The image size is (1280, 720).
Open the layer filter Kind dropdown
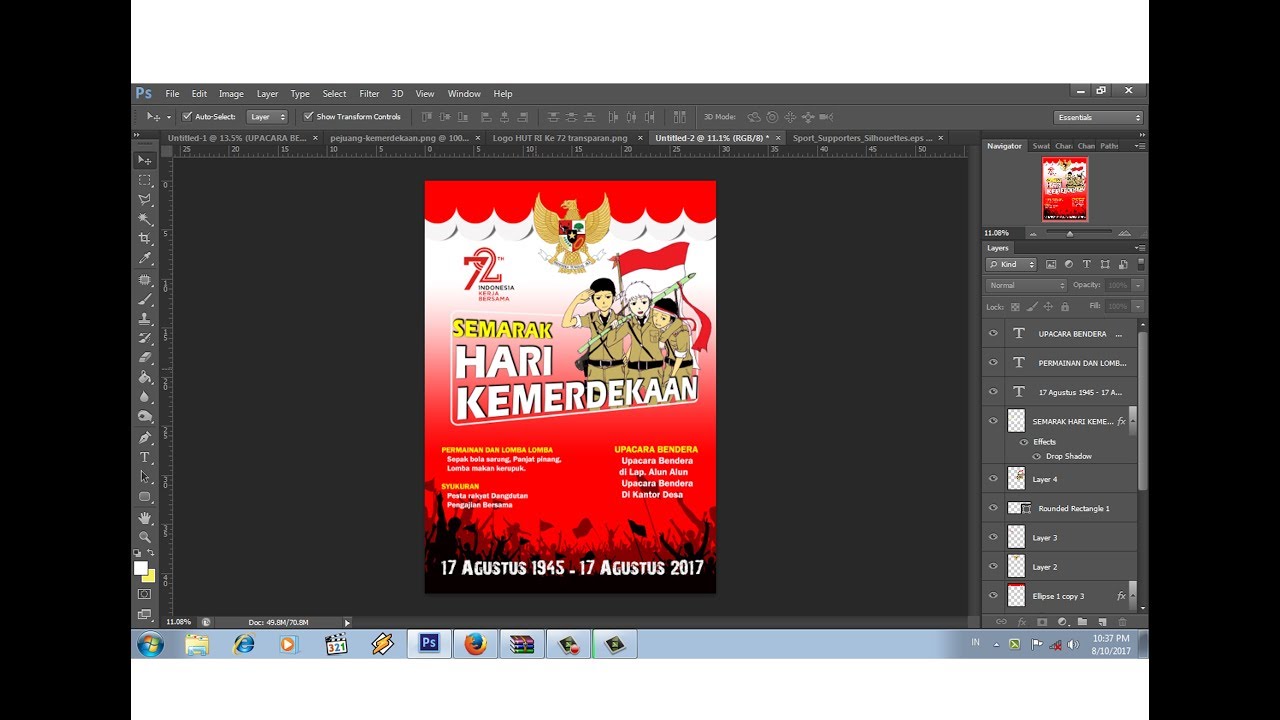click(x=1012, y=264)
